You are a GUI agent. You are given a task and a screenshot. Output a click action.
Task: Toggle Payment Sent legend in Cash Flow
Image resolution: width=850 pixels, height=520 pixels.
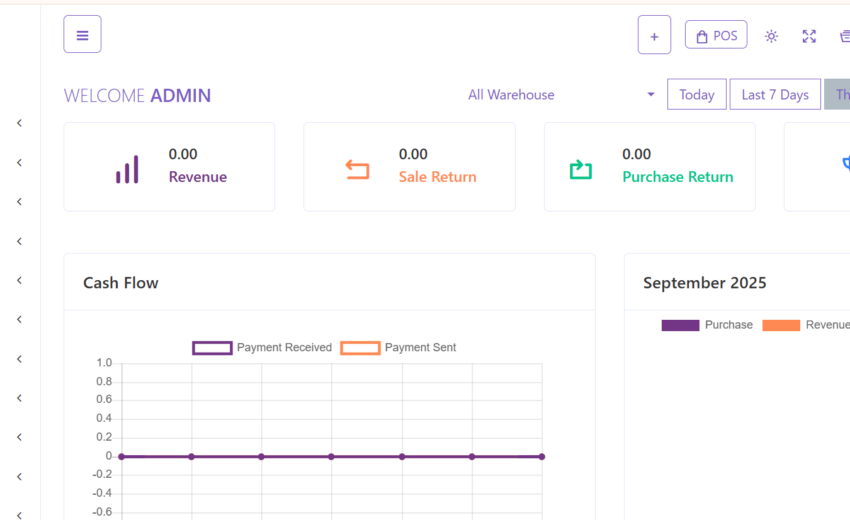tap(398, 348)
